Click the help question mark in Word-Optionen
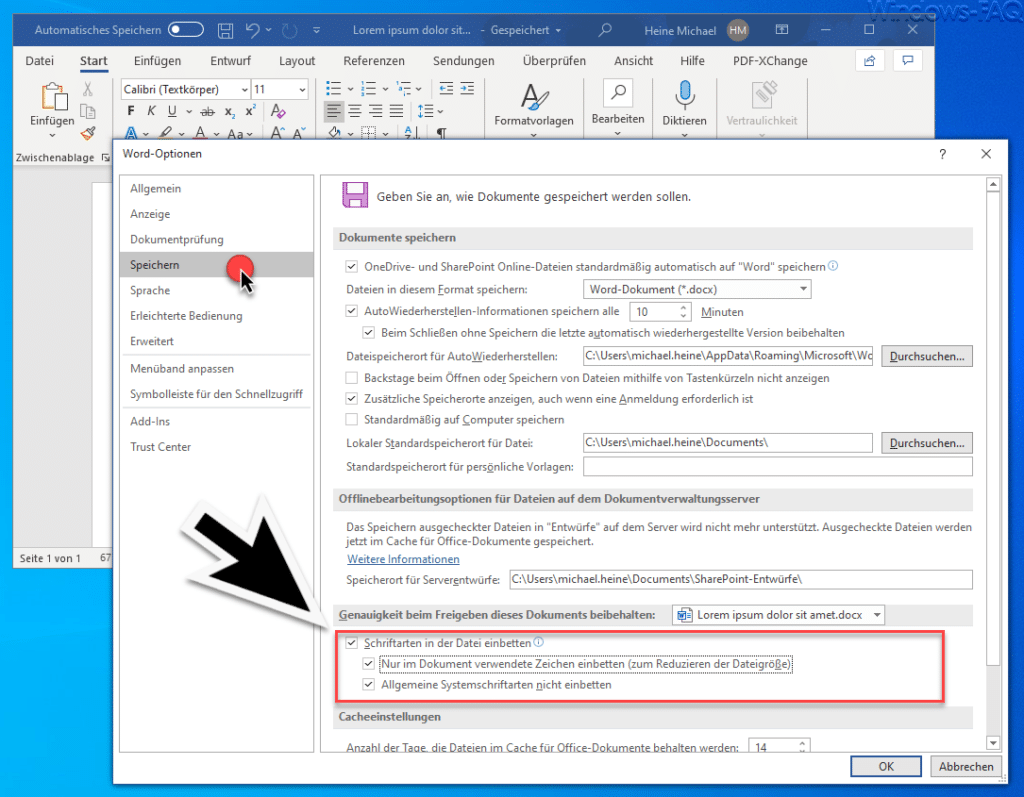The width and height of the screenshot is (1024, 797). pos(942,154)
